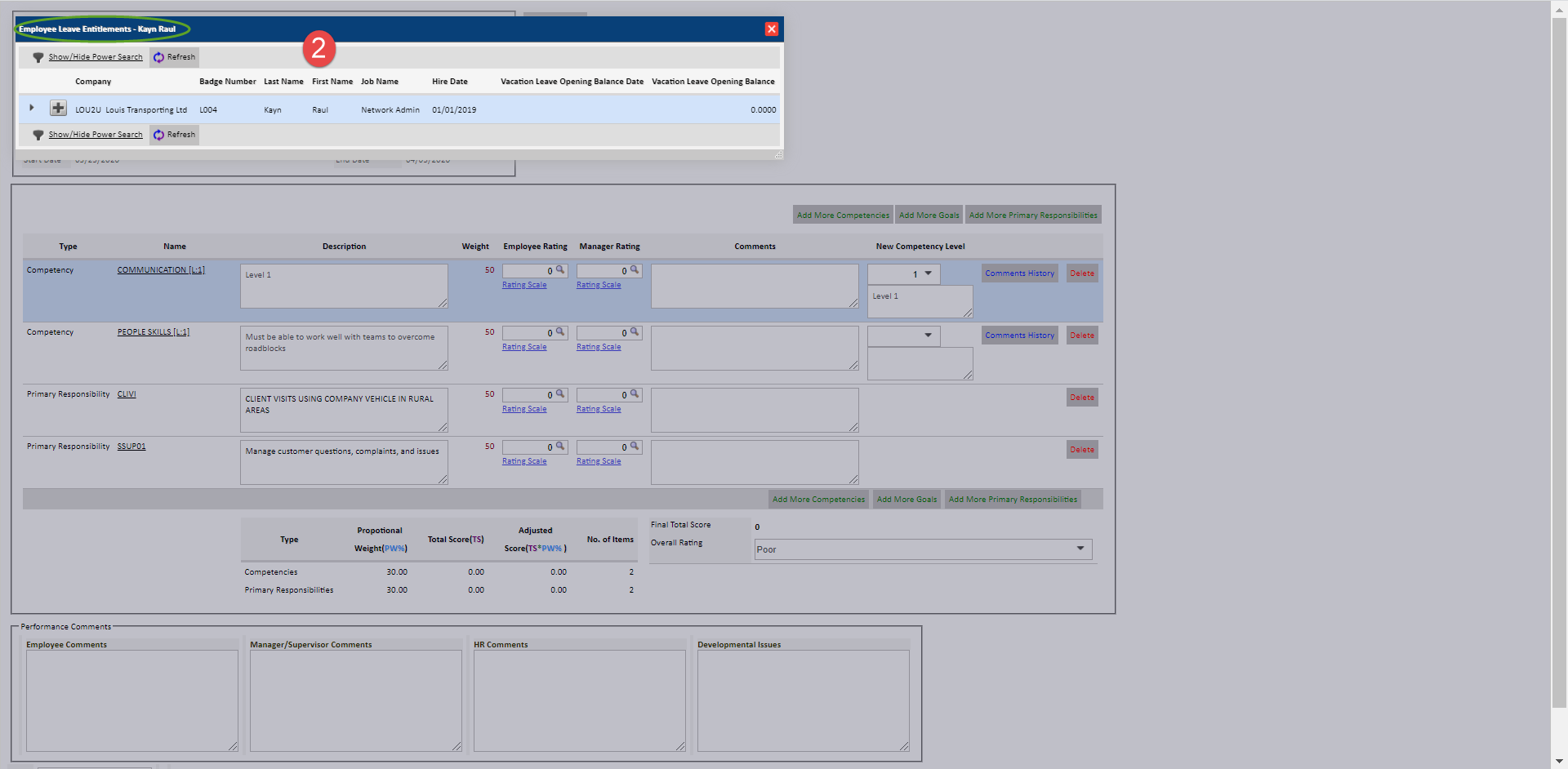Open Comments History for PEOPLE SKILLS
The image size is (1568, 769).
tap(1019, 336)
